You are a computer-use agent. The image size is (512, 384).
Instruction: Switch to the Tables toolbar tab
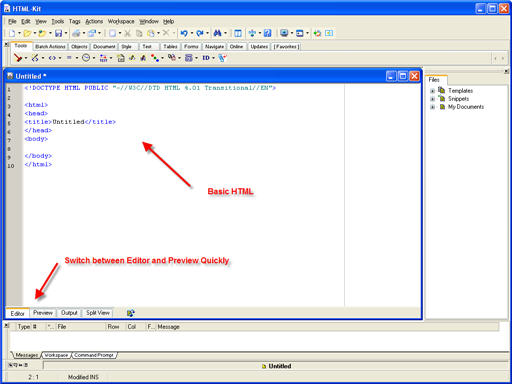(x=170, y=47)
